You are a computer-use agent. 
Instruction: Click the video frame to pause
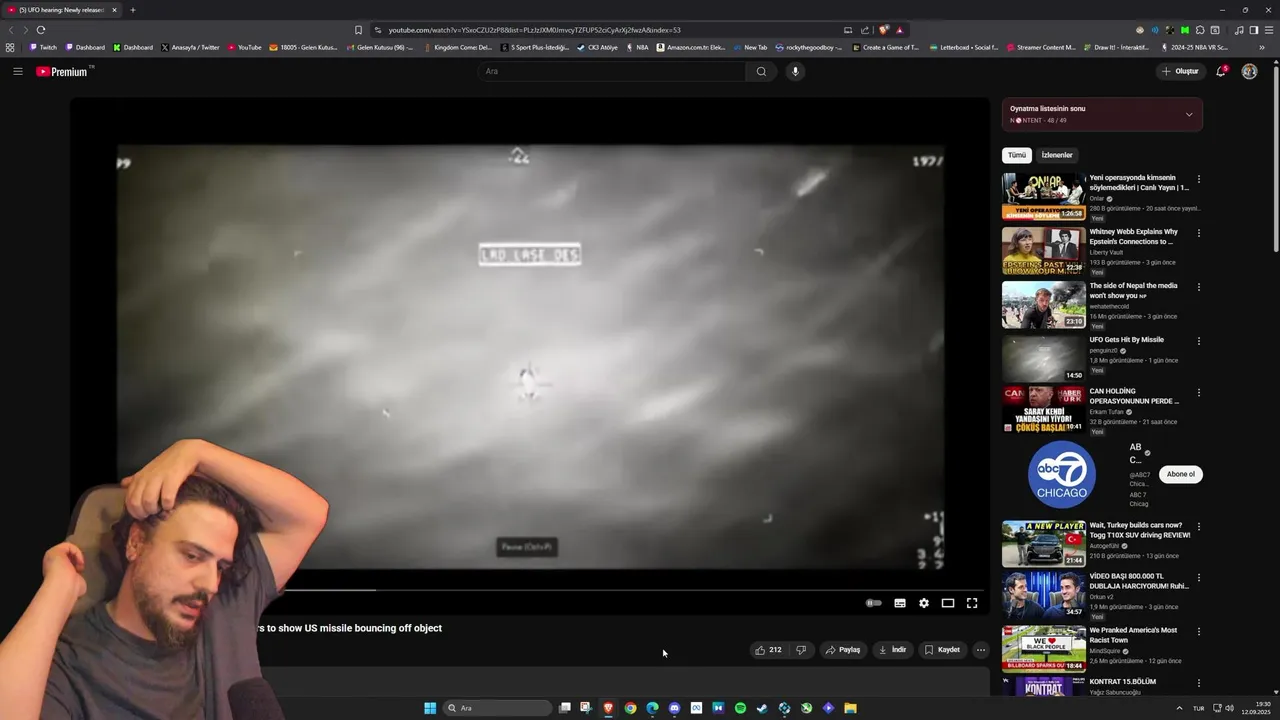pyautogui.click(x=530, y=355)
